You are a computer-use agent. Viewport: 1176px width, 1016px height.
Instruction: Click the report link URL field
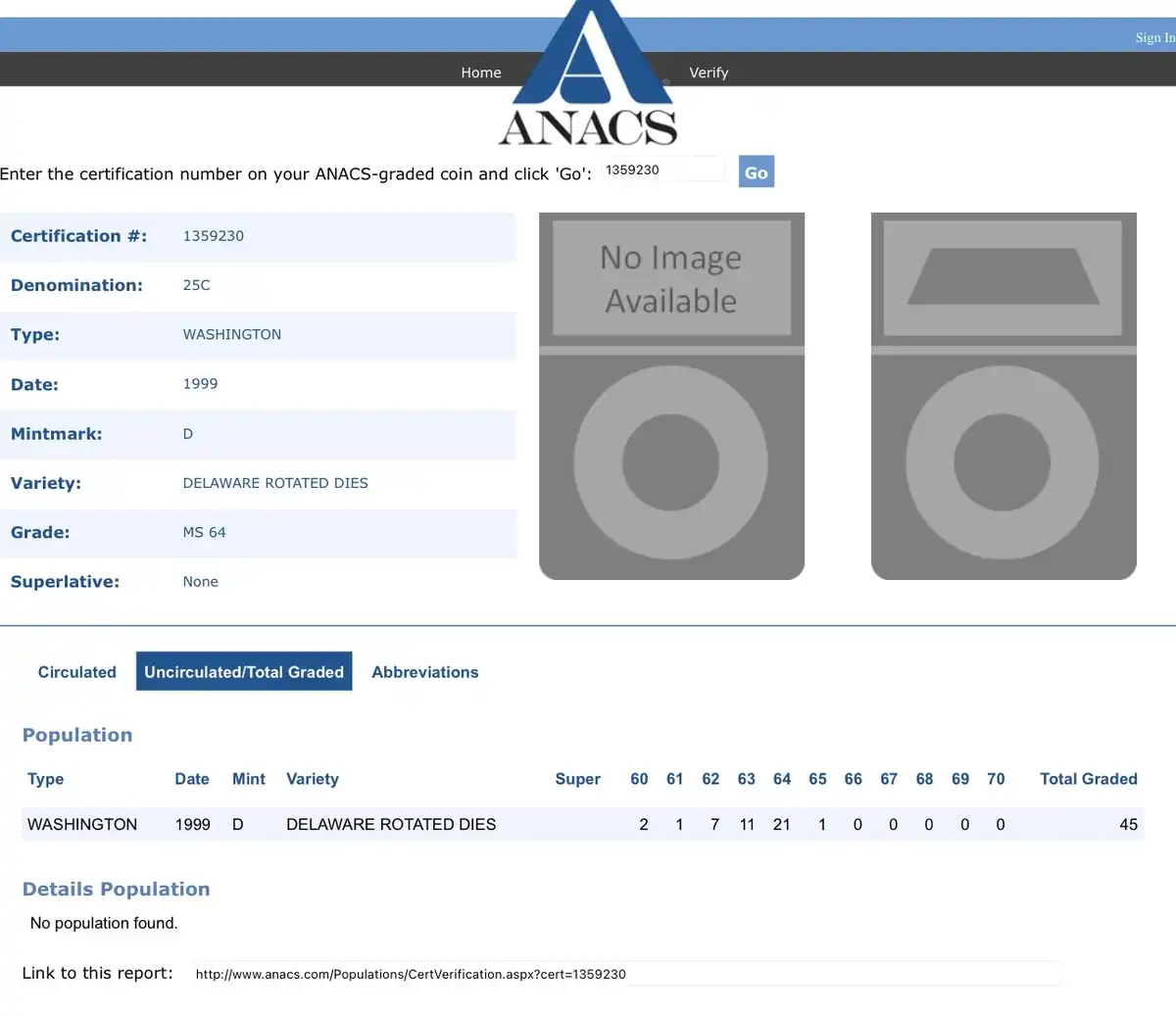(x=625, y=974)
